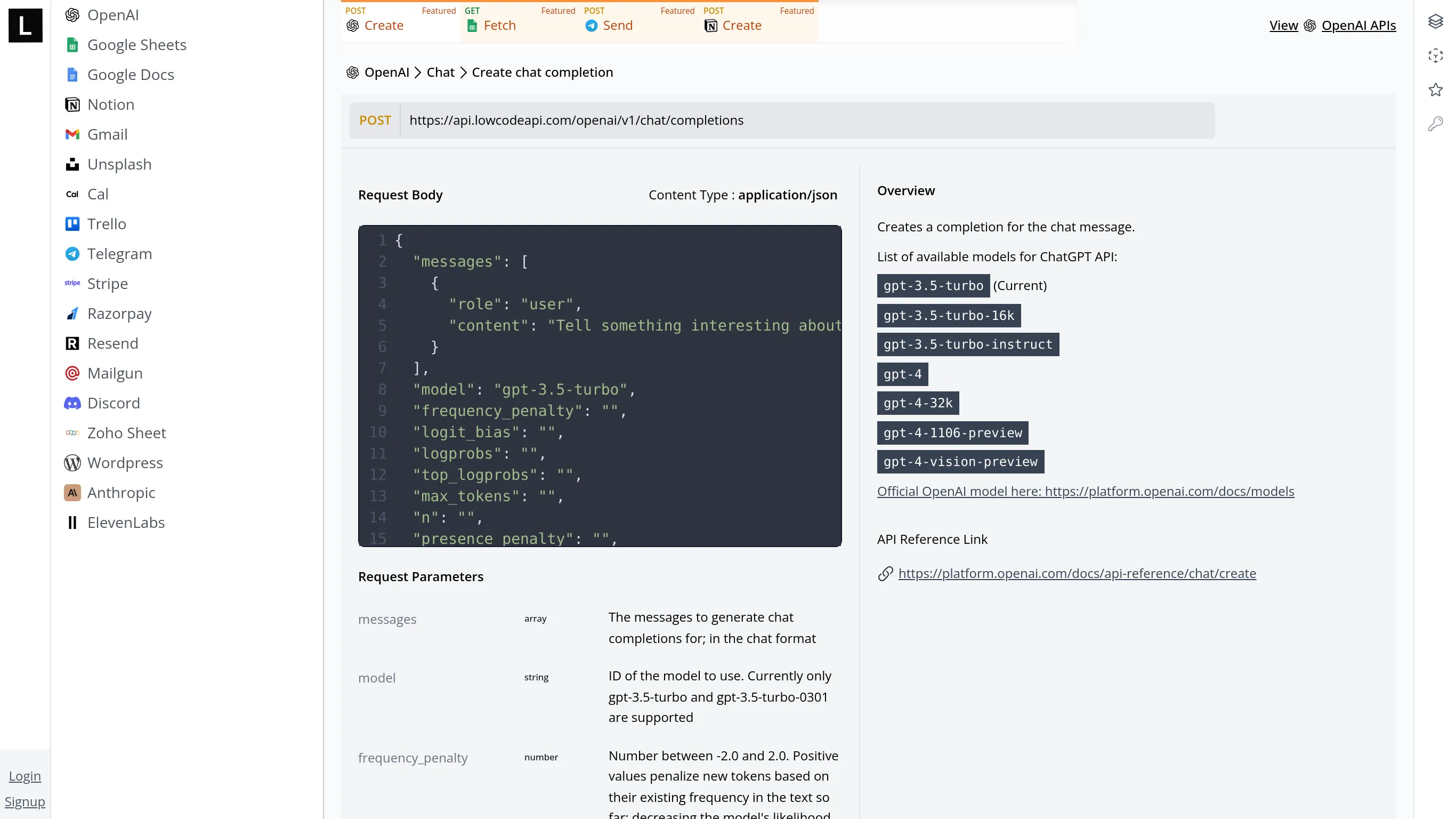Click OpenAI in the breadcrumb
1456x819 pixels.
click(386, 73)
